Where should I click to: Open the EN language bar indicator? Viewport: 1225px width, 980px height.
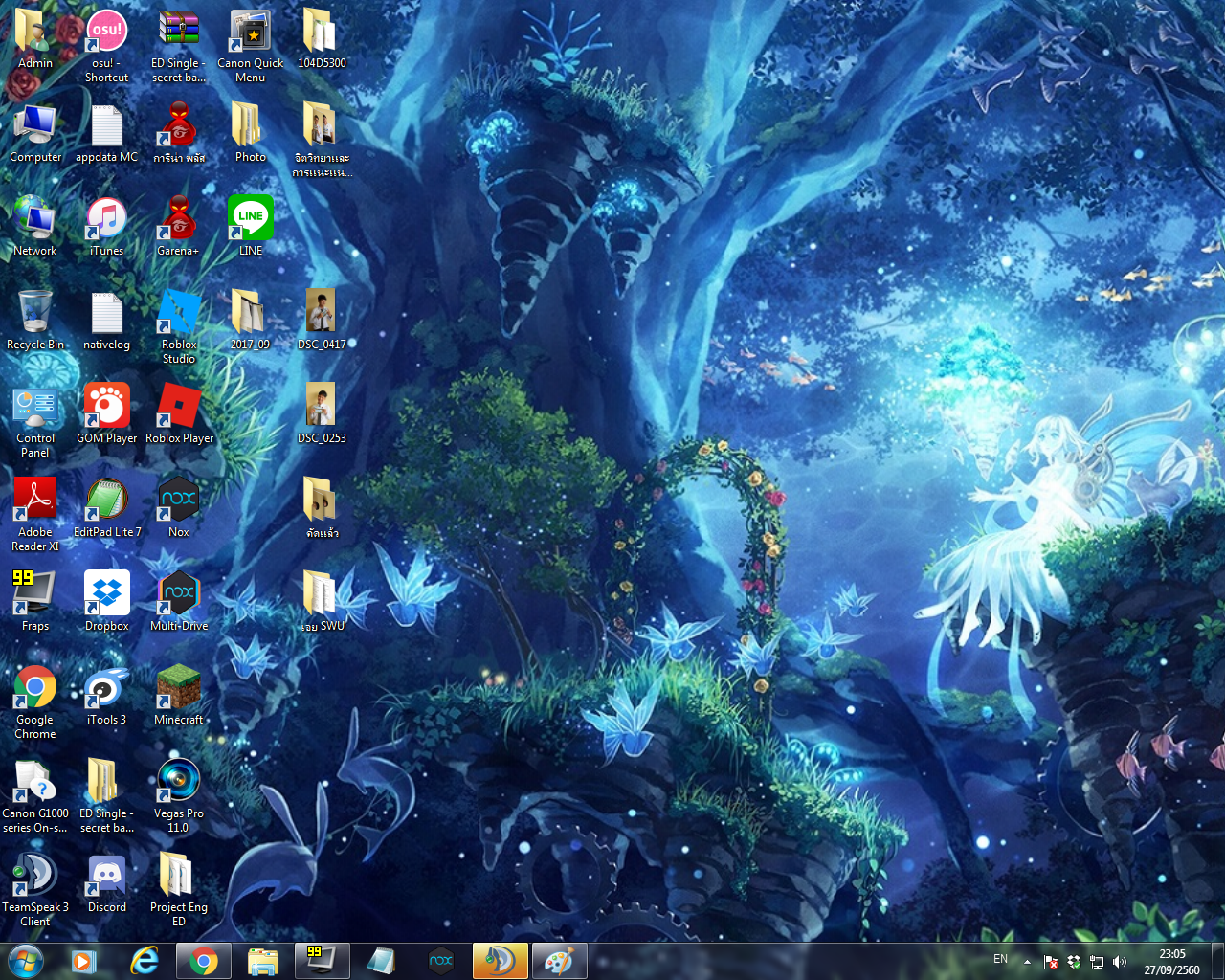(1000, 959)
